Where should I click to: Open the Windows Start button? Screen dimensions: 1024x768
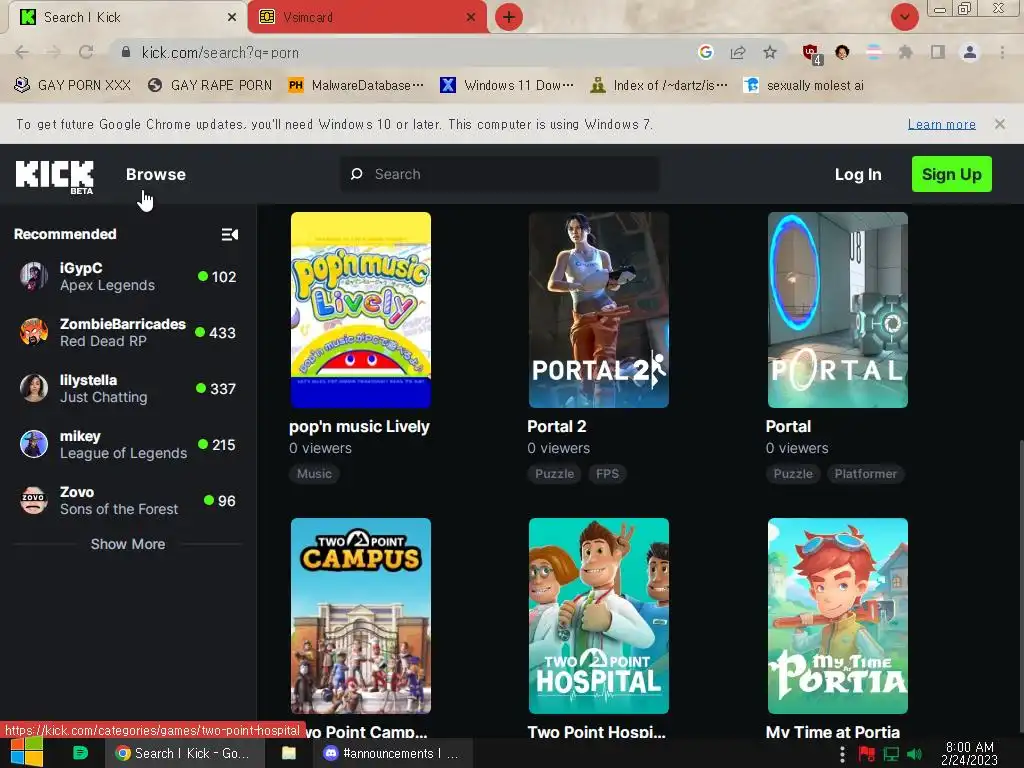click(x=27, y=753)
